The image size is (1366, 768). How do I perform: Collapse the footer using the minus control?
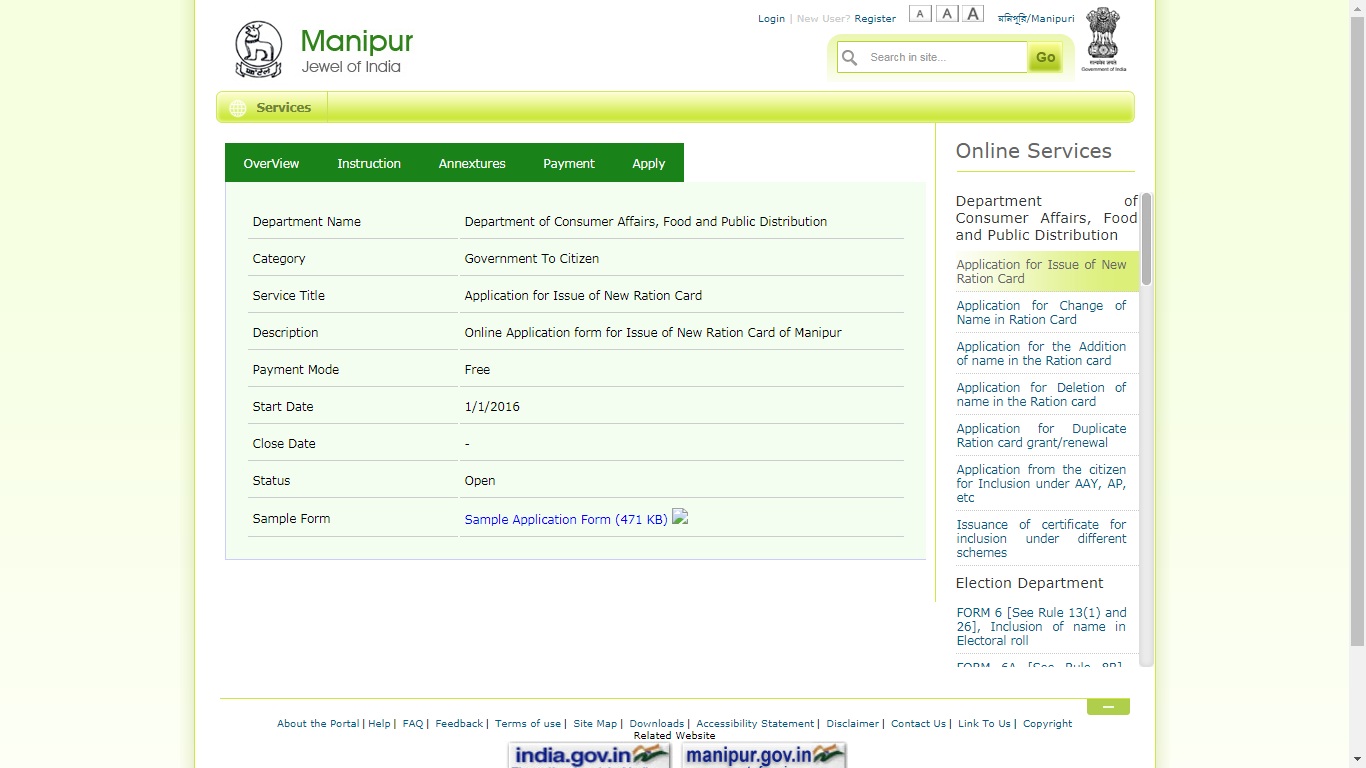(1108, 706)
